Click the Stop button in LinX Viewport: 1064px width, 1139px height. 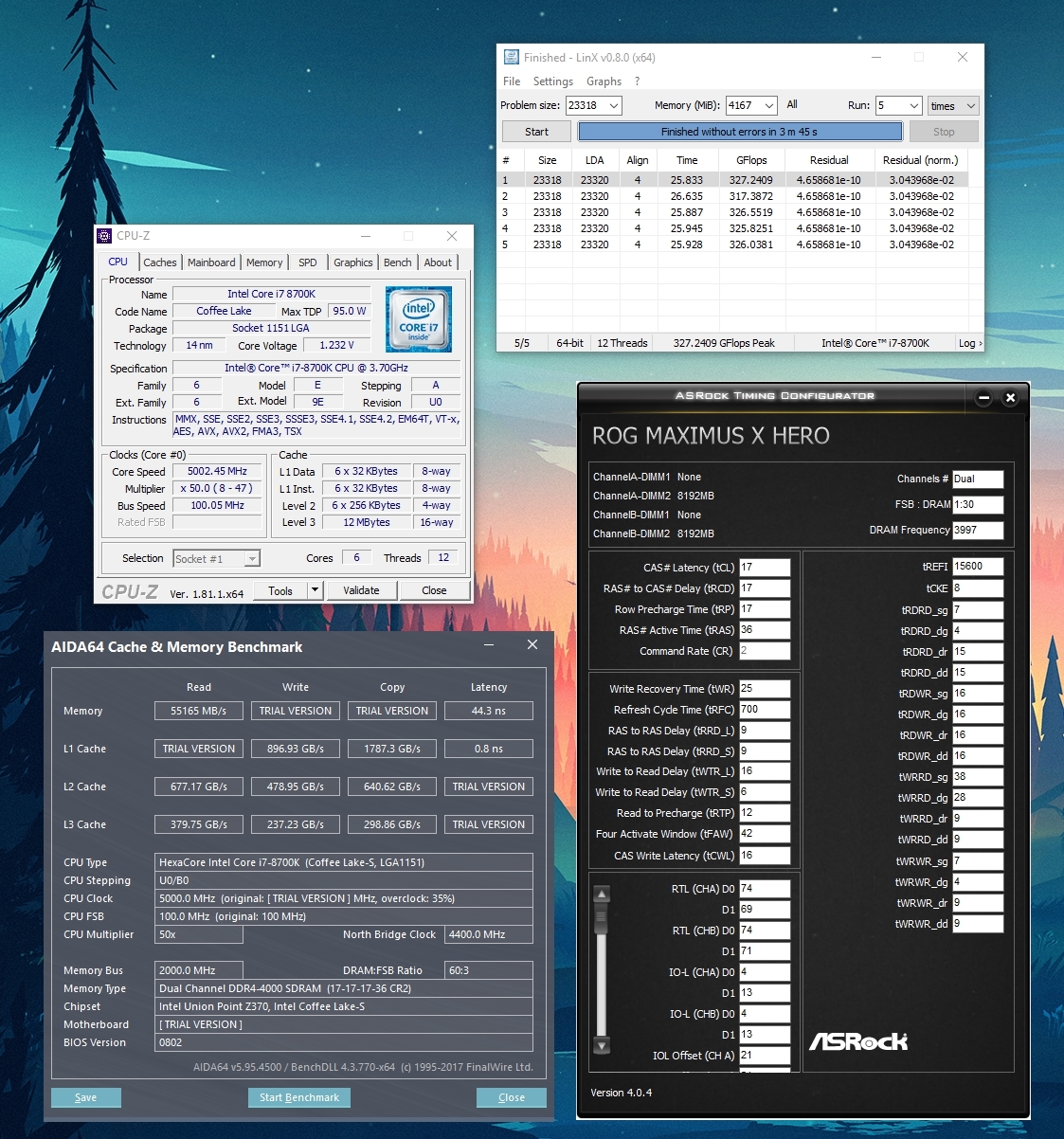tap(944, 132)
